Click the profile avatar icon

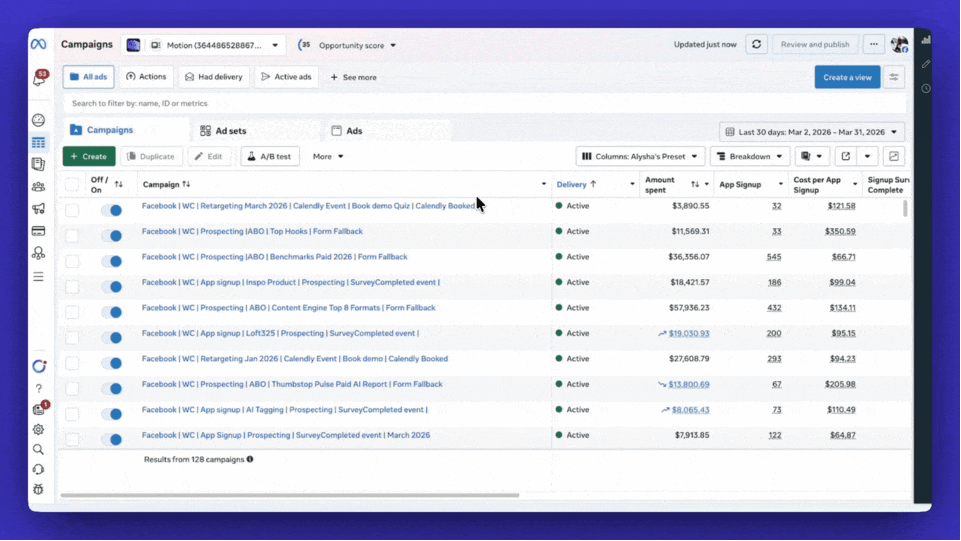point(900,44)
